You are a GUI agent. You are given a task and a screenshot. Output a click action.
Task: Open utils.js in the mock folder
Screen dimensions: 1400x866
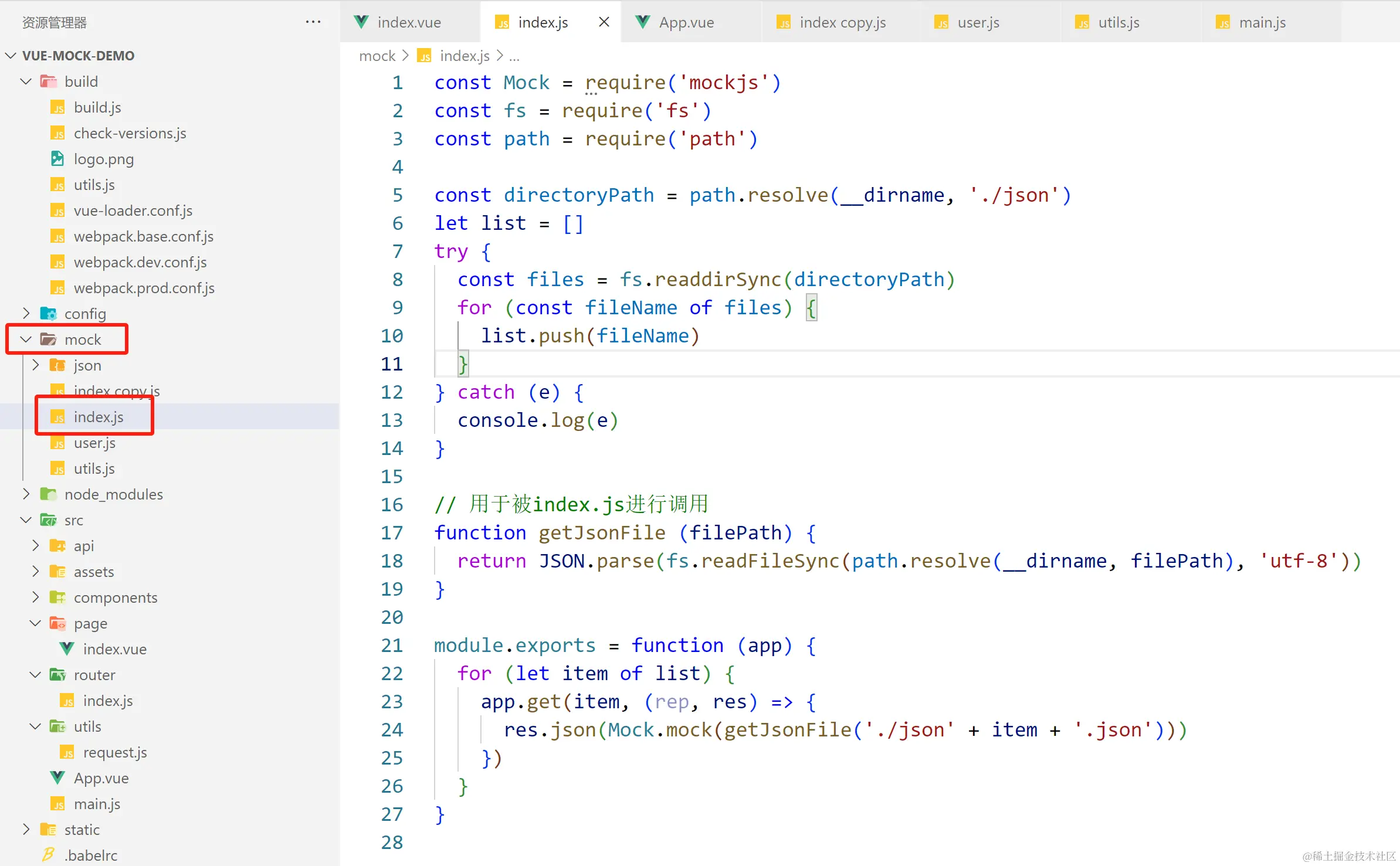coord(94,469)
